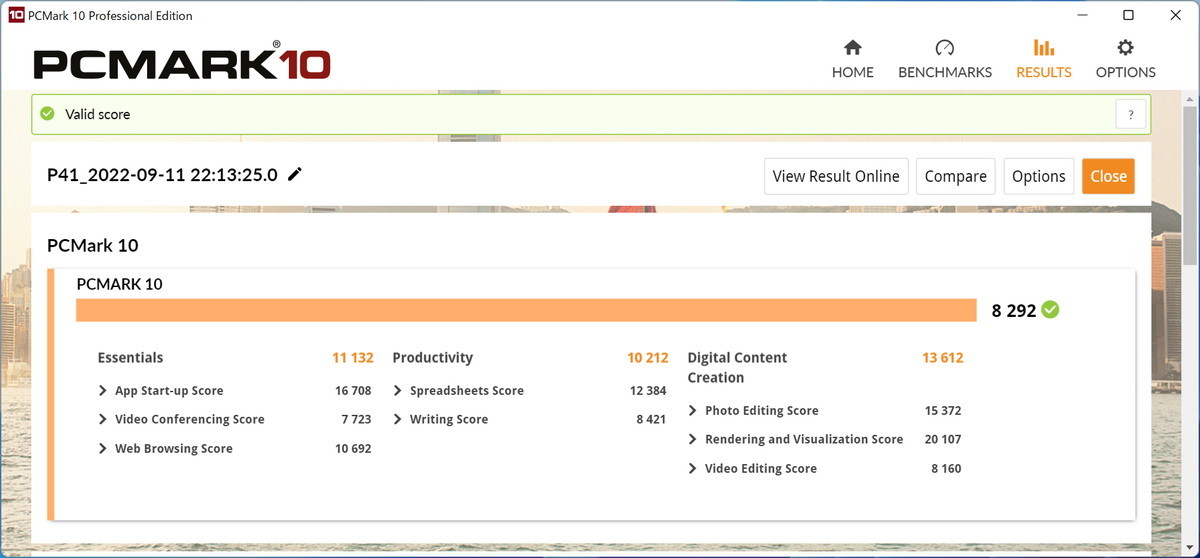
Task: Click the Digital Content Creation heading
Action: tap(737, 368)
